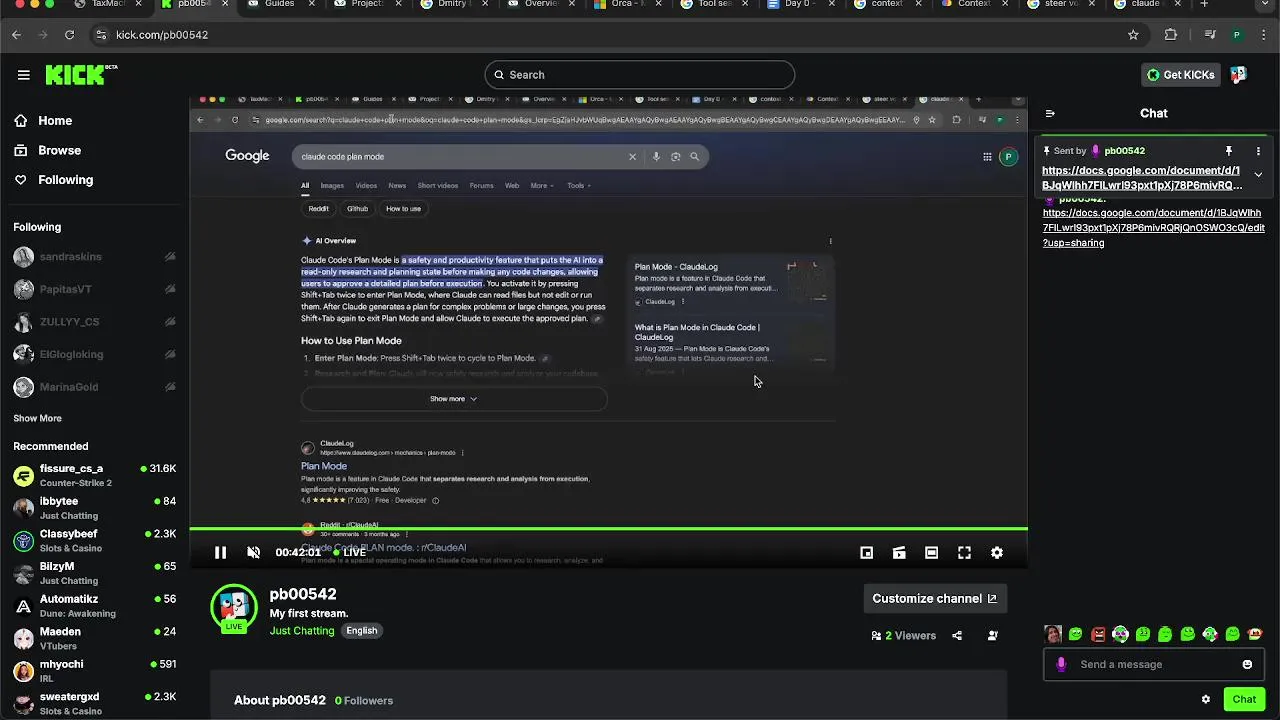Click the Classybeef channel avatar
This screenshot has height=720, width=1280.
click(x=23, y=541)
